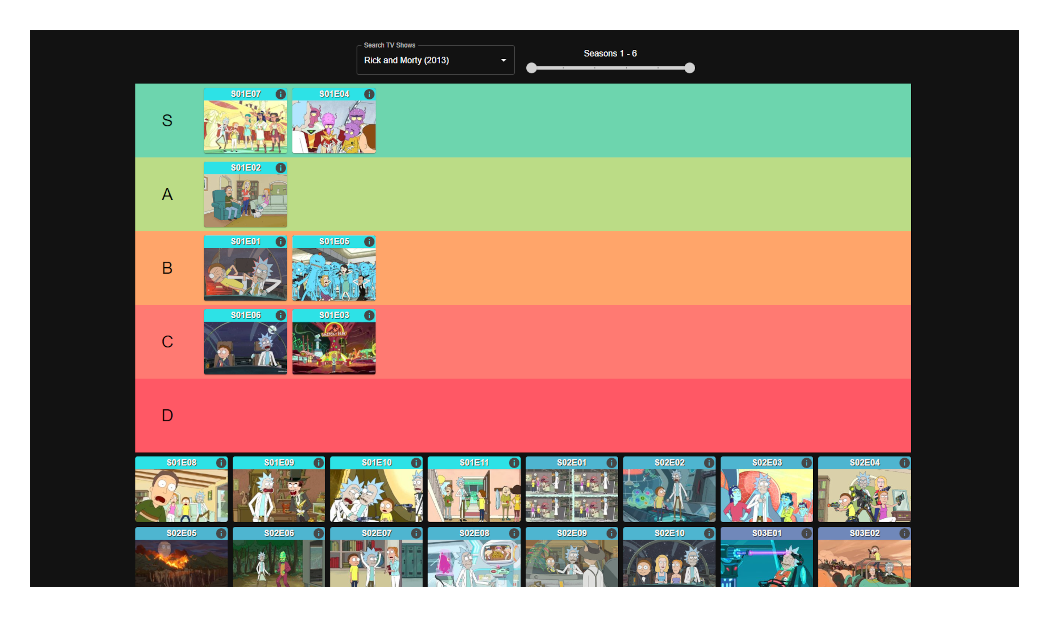Click the S01E03 info icon
This screenshot has width=1050, height=617.
coord(369,316)
